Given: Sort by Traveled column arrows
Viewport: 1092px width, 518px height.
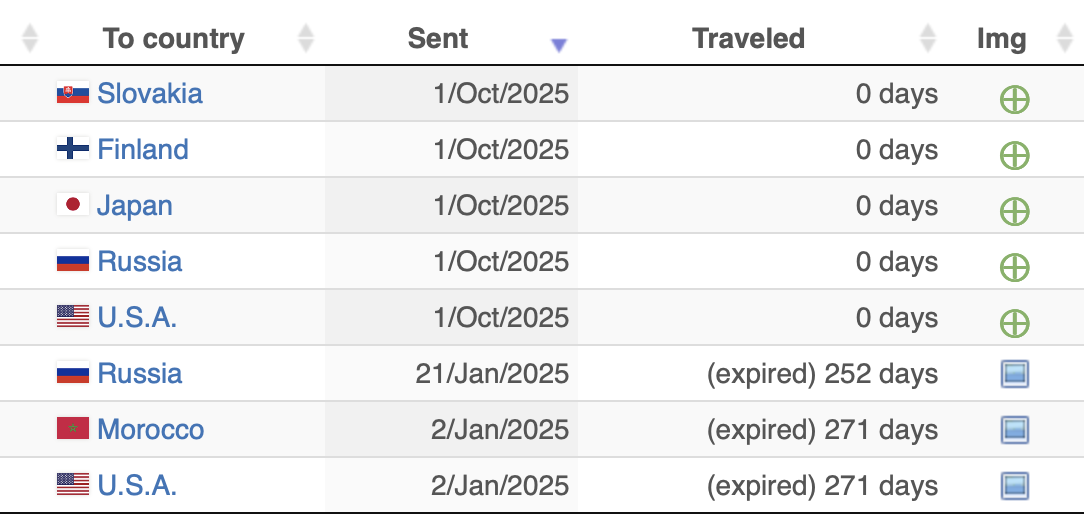Looking at the screenshot, I should coord(928,39).
